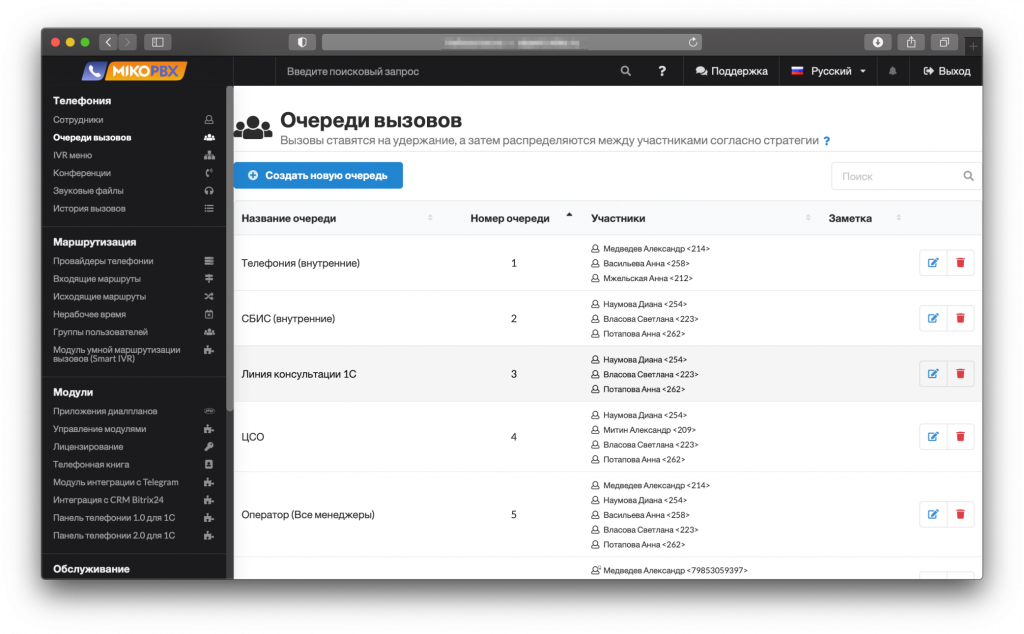The height and width of the screenshot is (634, 1024).
Task: Click the Выход logout link
Action: [x=947, y=71]
